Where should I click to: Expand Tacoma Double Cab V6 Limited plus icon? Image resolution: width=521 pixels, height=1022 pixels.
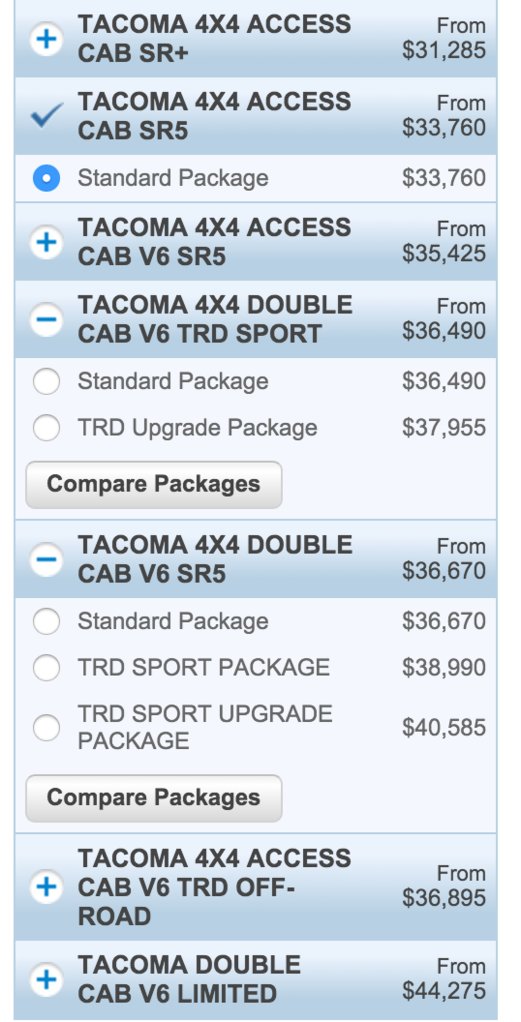46,980
